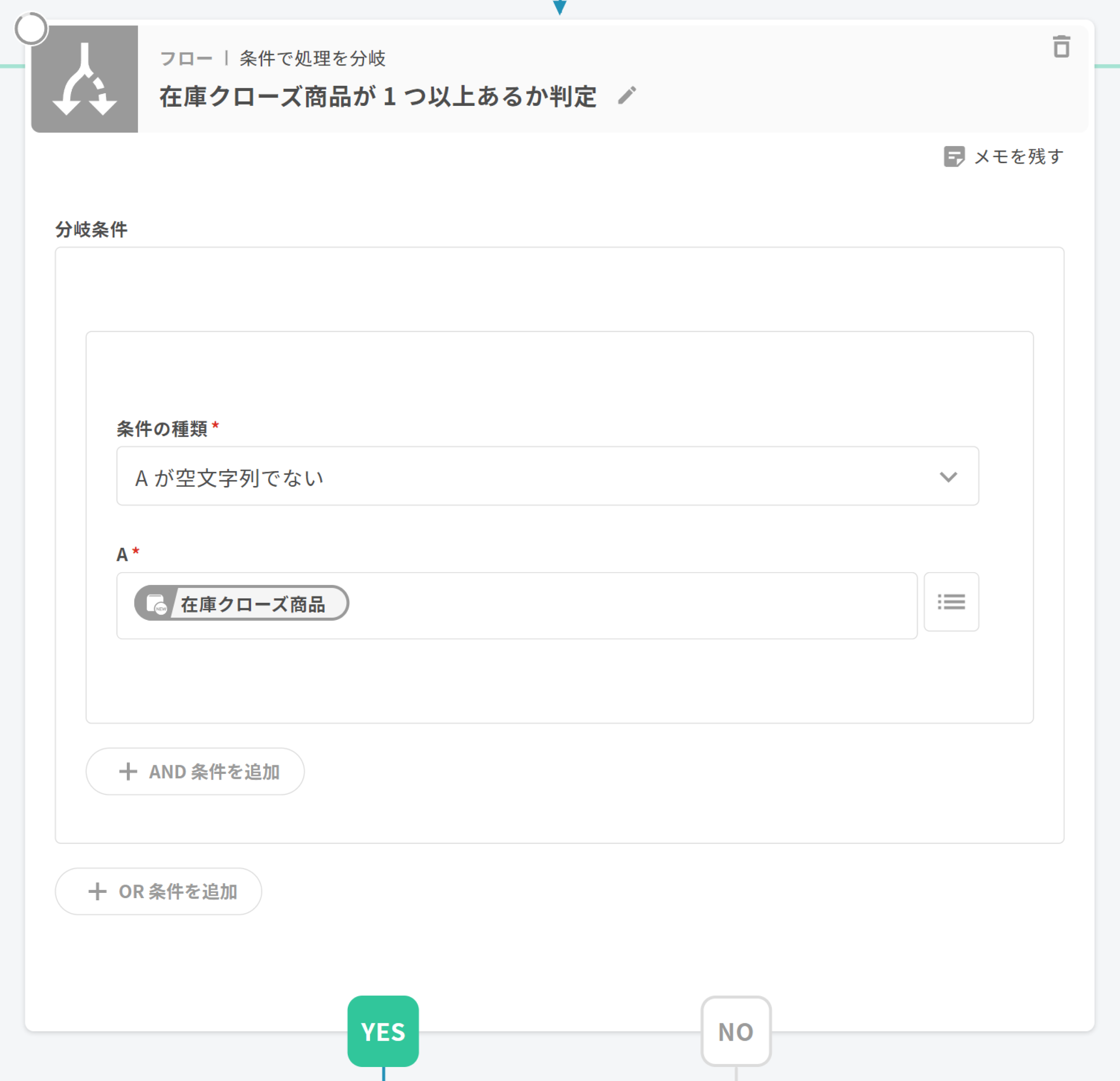Click the chevron arrow in condition type

948,476
